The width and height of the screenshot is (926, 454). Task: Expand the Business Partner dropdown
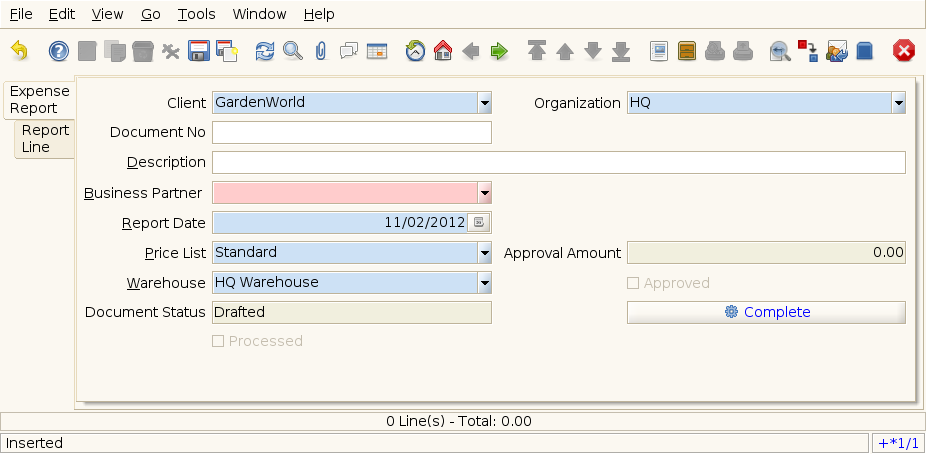pyautogui.click(x=484, y=193)
